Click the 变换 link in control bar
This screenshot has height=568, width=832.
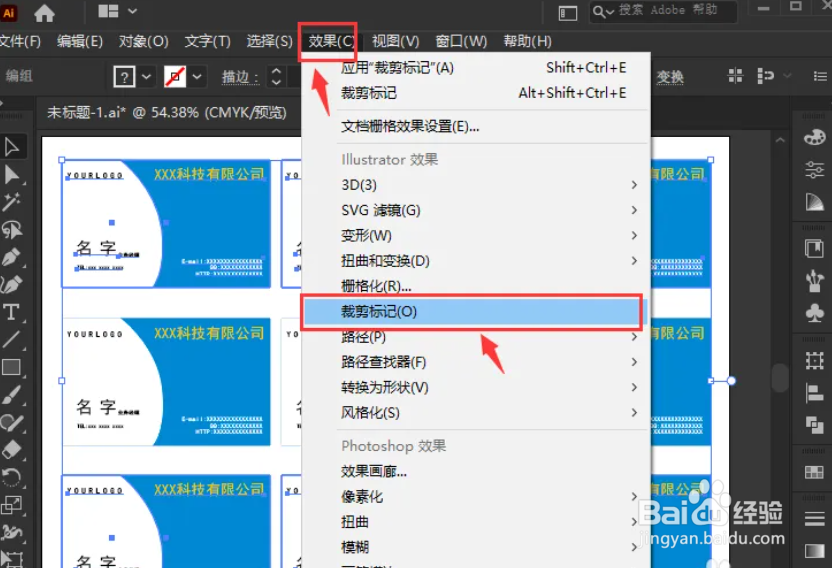(670, 78)
